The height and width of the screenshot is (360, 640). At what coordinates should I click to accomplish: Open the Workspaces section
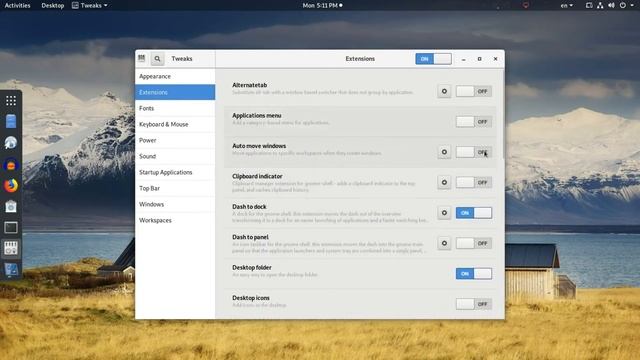click(175, 220)
